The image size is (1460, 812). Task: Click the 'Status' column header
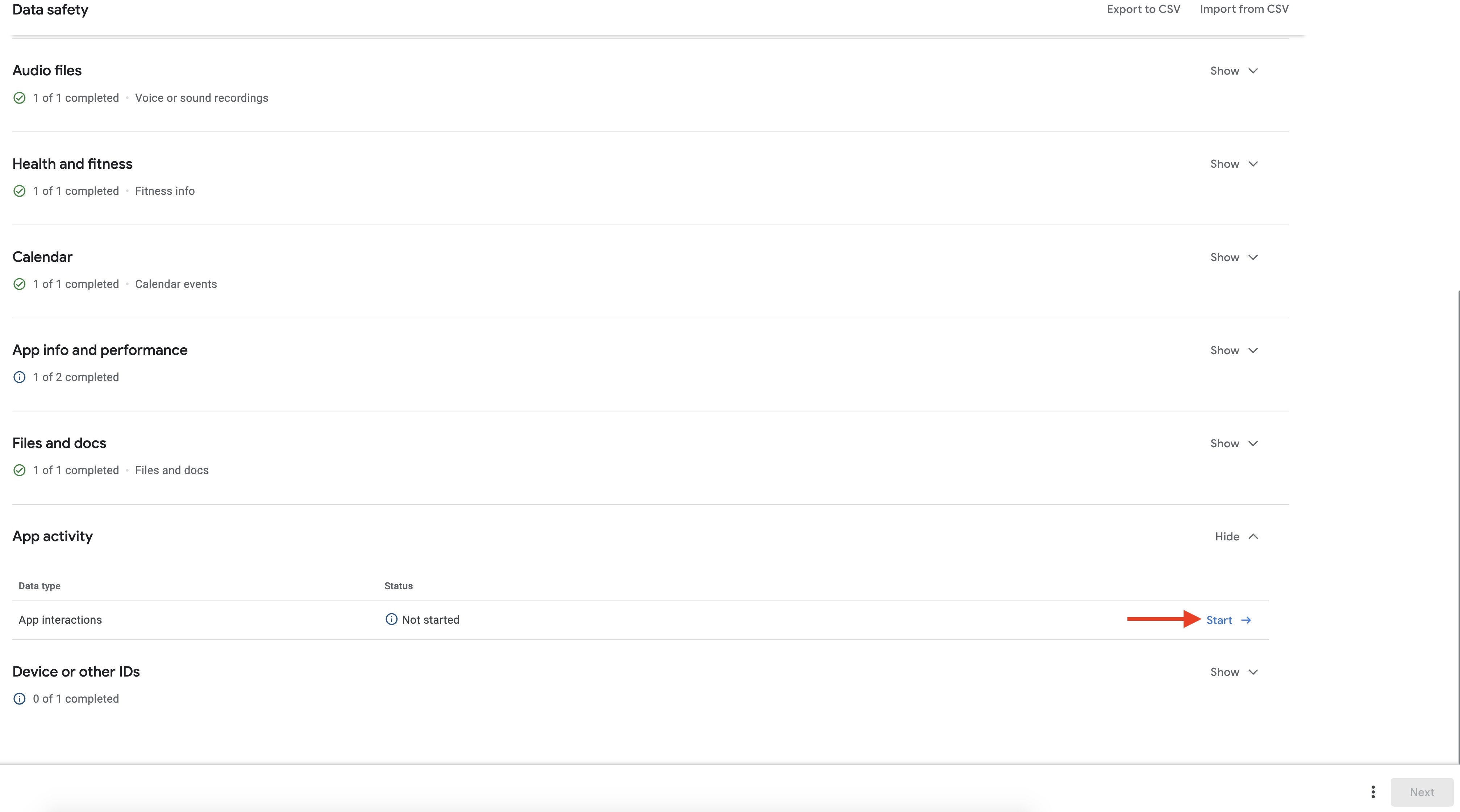(399, 586)
